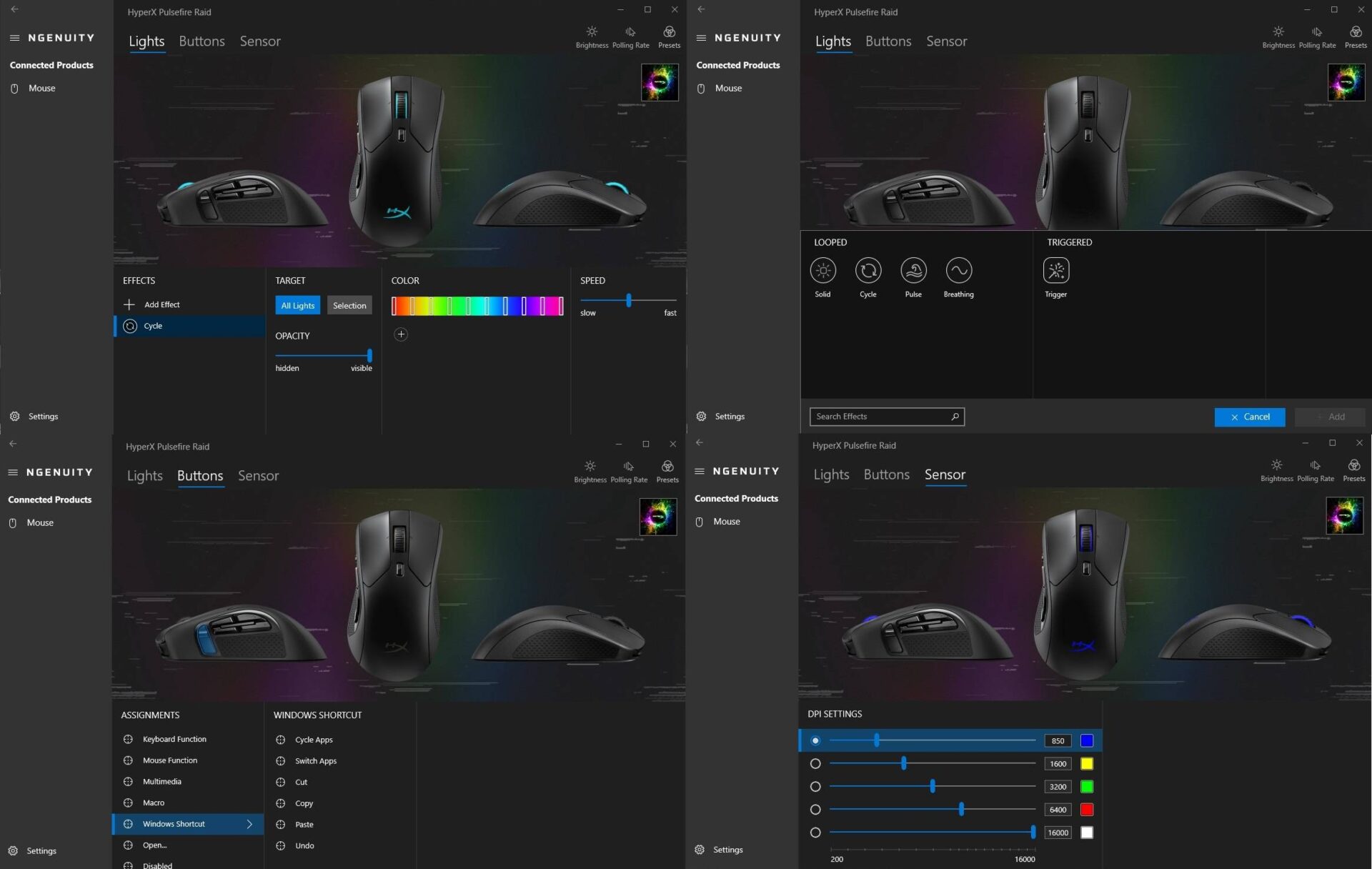Open Brightness in the bottom-left Buttons window

click(x=590, y=472)
